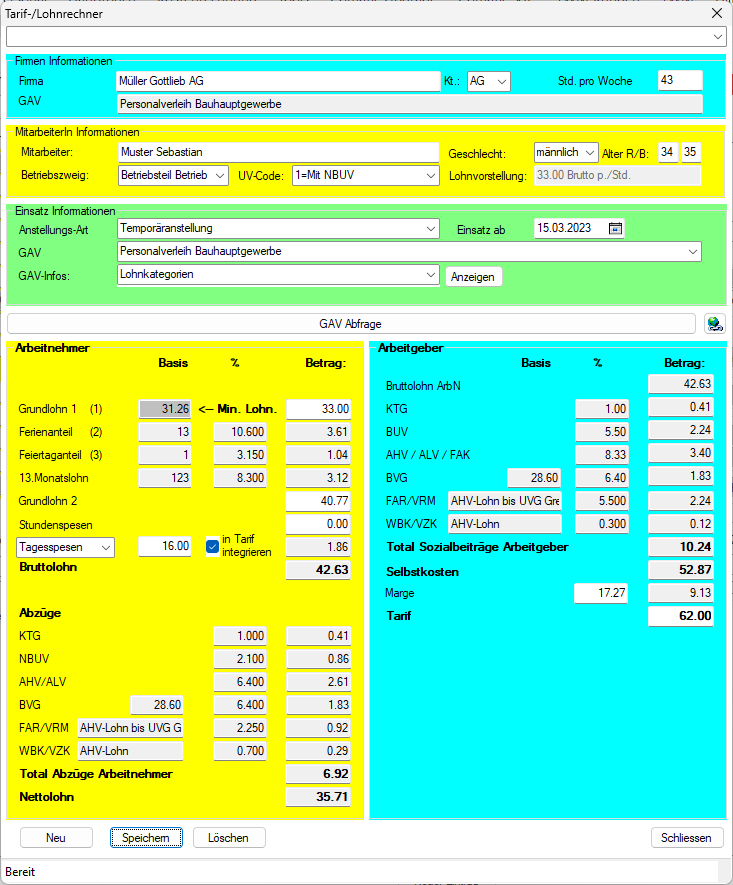
Task: Click the Tagesspesen amount field 16.00
Action: pyautogui.click(x=165, y=546)
